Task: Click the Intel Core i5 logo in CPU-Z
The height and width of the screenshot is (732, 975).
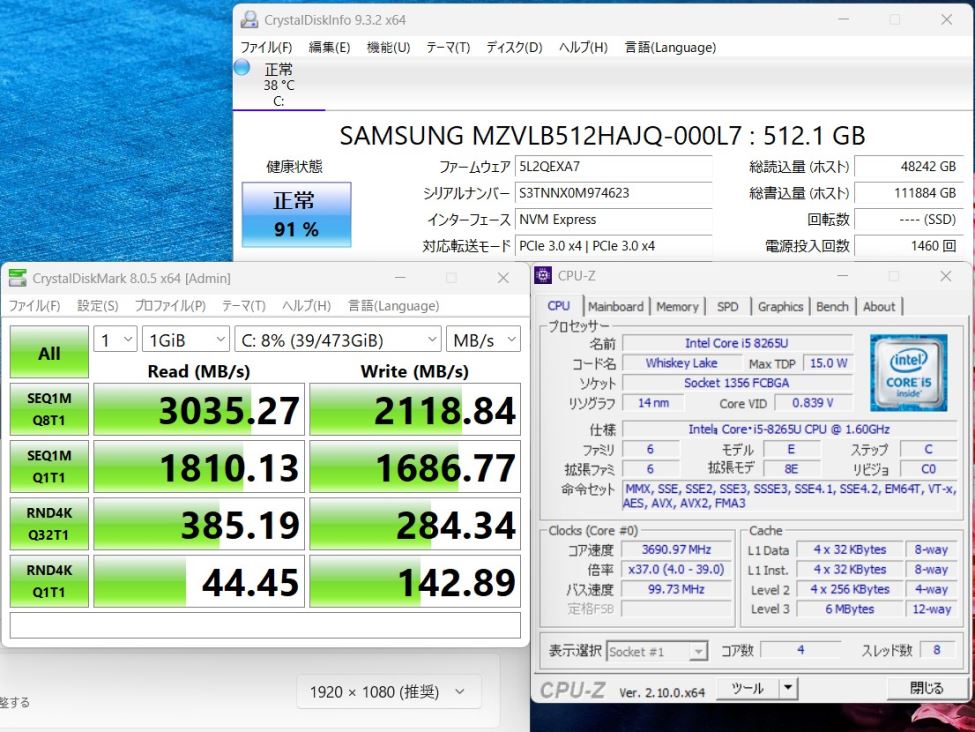Action: (908, 373)
